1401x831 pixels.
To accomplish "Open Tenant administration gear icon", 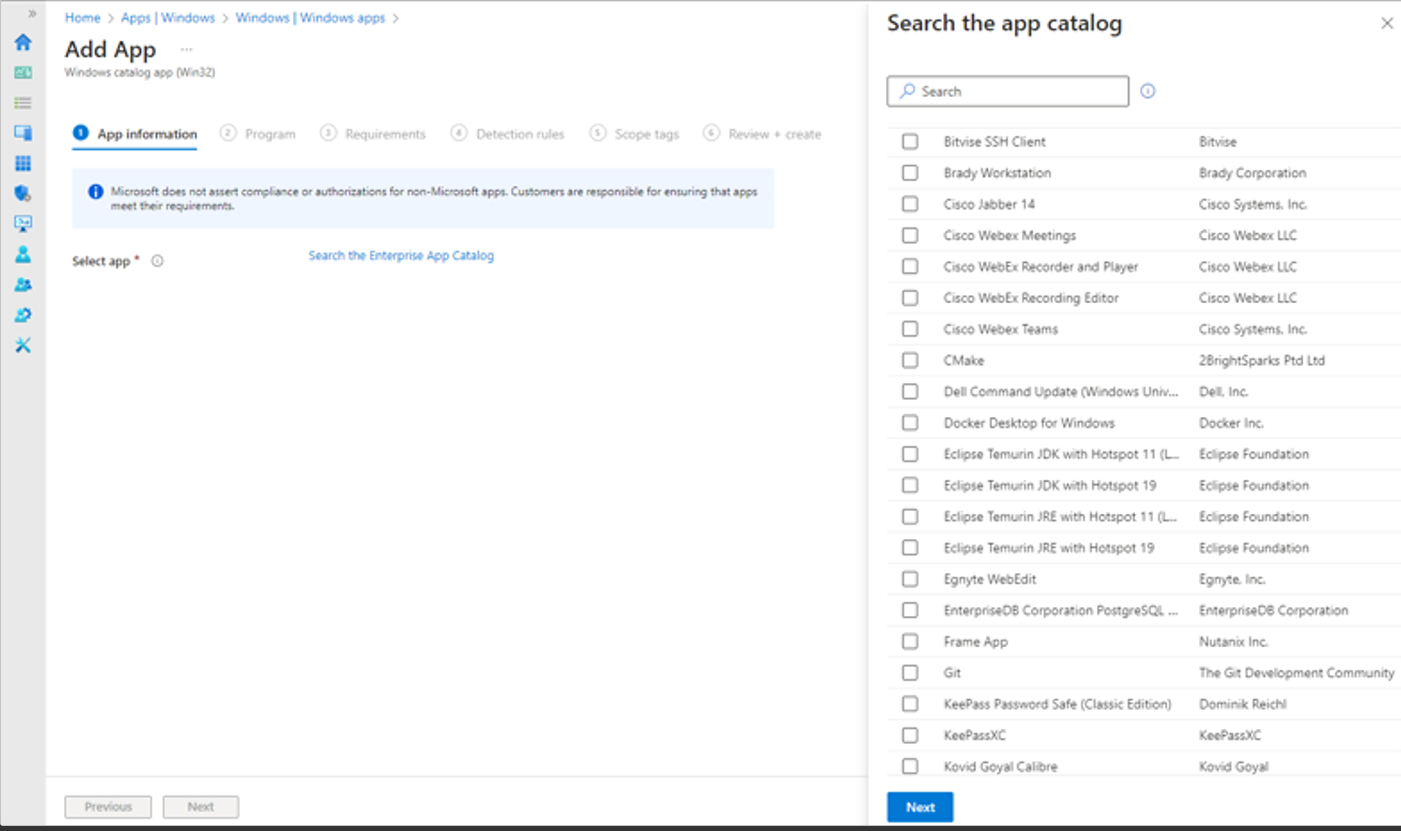I will pyautogui.click(x=23, y=315).
